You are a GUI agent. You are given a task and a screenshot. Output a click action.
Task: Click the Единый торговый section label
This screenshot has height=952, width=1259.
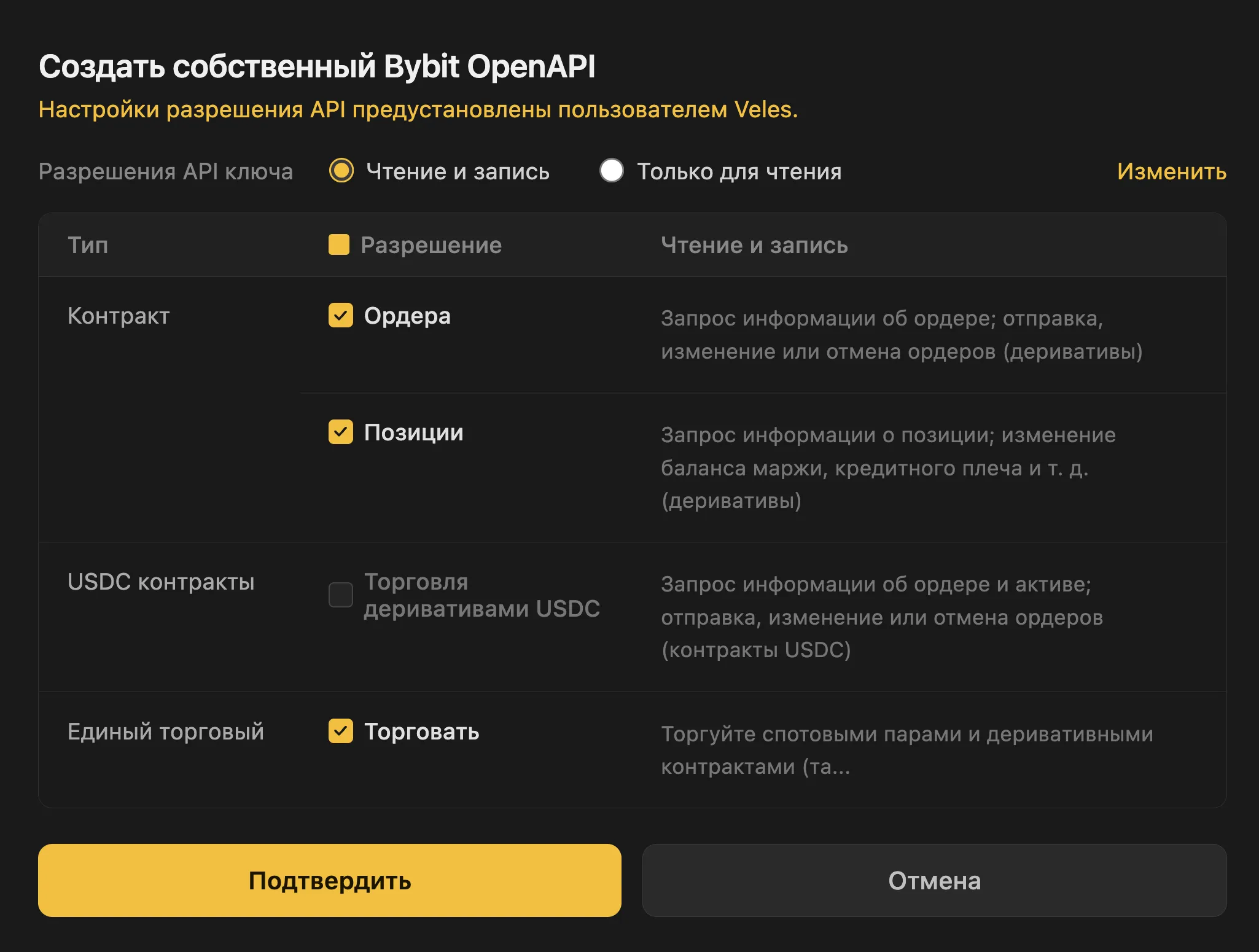pyautogui.click(x=166, y=732)
